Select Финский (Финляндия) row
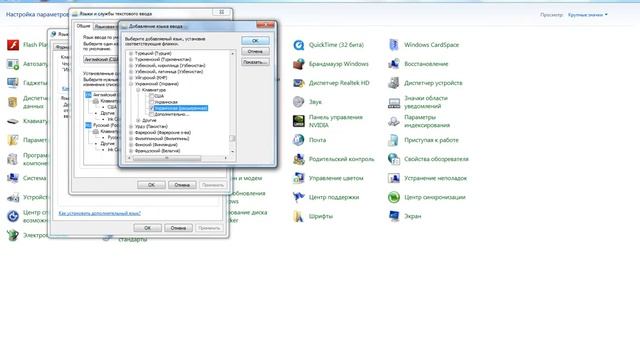The height and width of the screenshot is (360, 640). click(x=156, y=144)
